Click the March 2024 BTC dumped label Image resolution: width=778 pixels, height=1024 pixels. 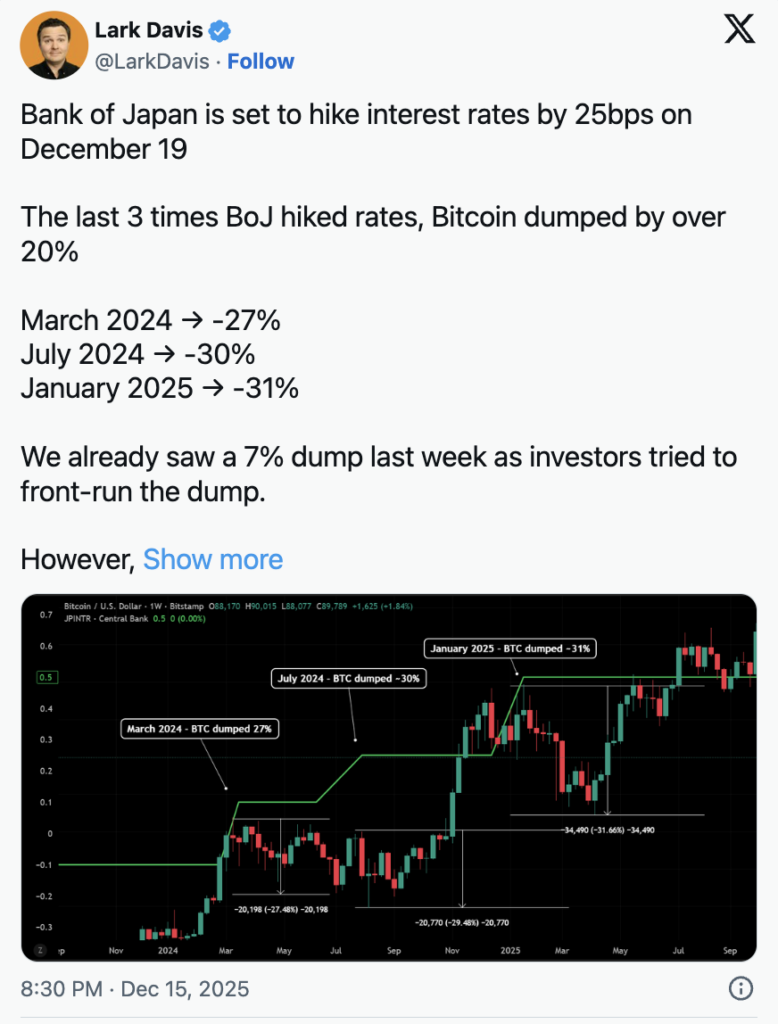tap(199, 729)
